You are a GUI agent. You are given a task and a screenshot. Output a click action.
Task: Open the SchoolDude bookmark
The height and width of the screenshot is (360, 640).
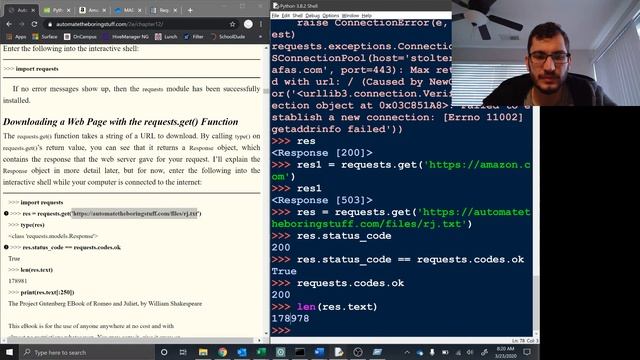pos(228,37)
